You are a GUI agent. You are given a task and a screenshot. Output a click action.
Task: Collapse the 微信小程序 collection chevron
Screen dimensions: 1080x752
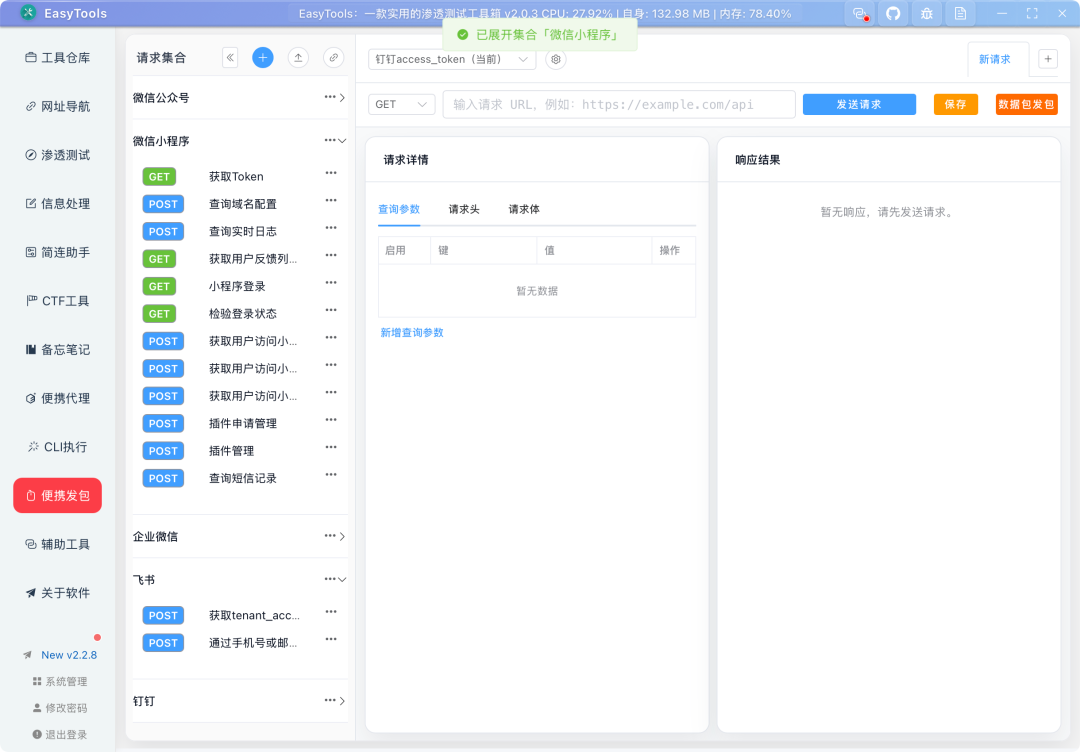(x=342, y=141)
